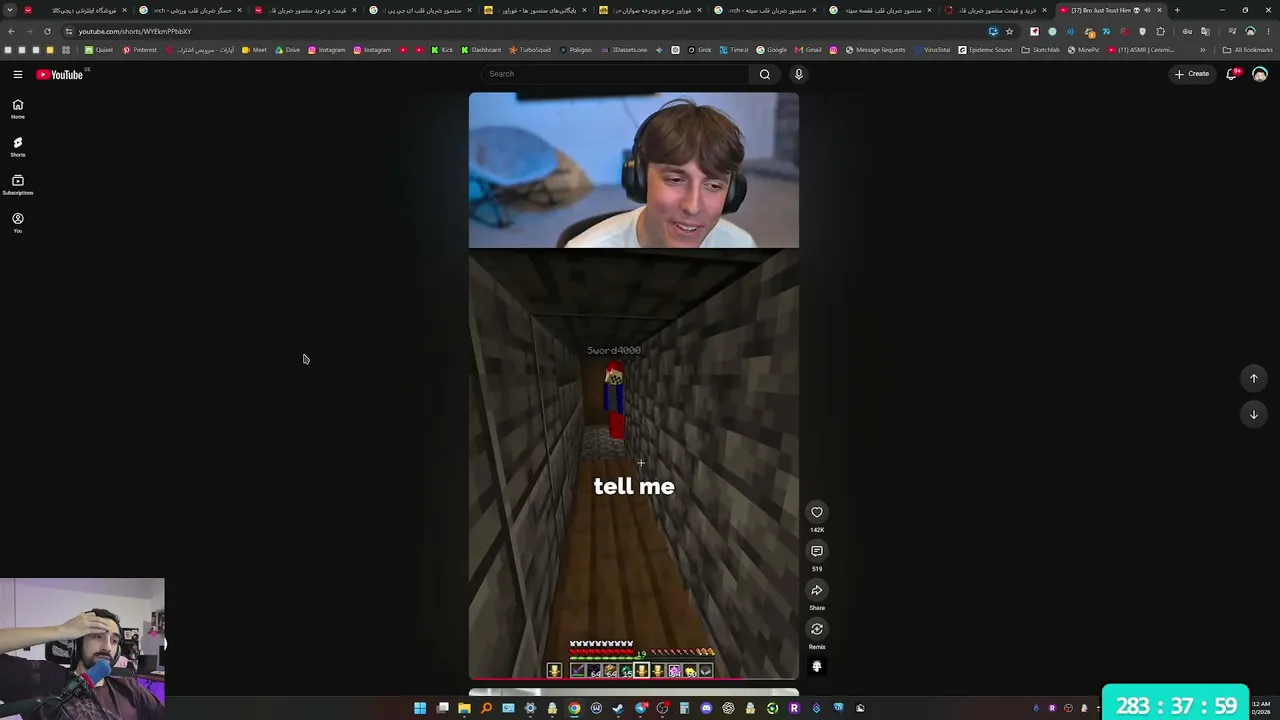Open the Epidemic Sound bookmark
The width and height of the screenshot is (1280, 720).
(985, 50)
